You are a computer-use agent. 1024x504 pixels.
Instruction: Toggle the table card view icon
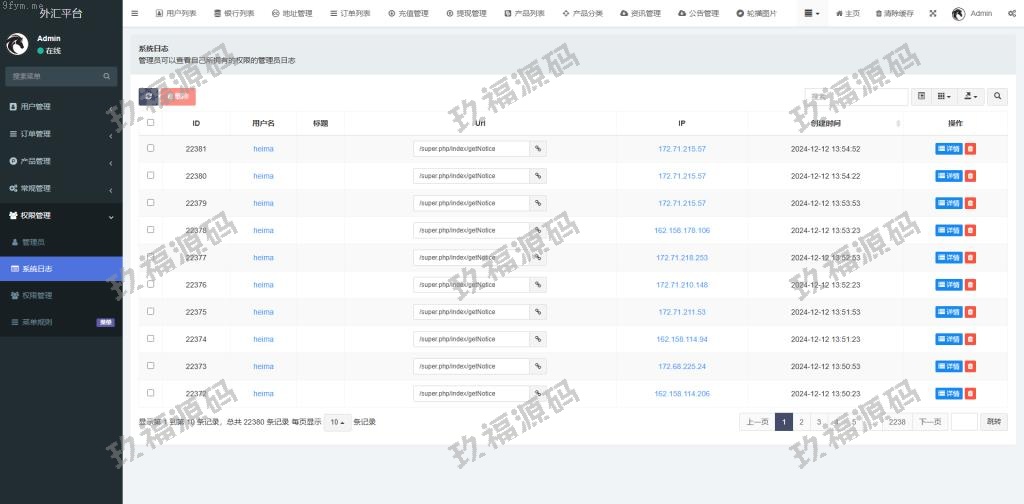(x=921, y=96)
